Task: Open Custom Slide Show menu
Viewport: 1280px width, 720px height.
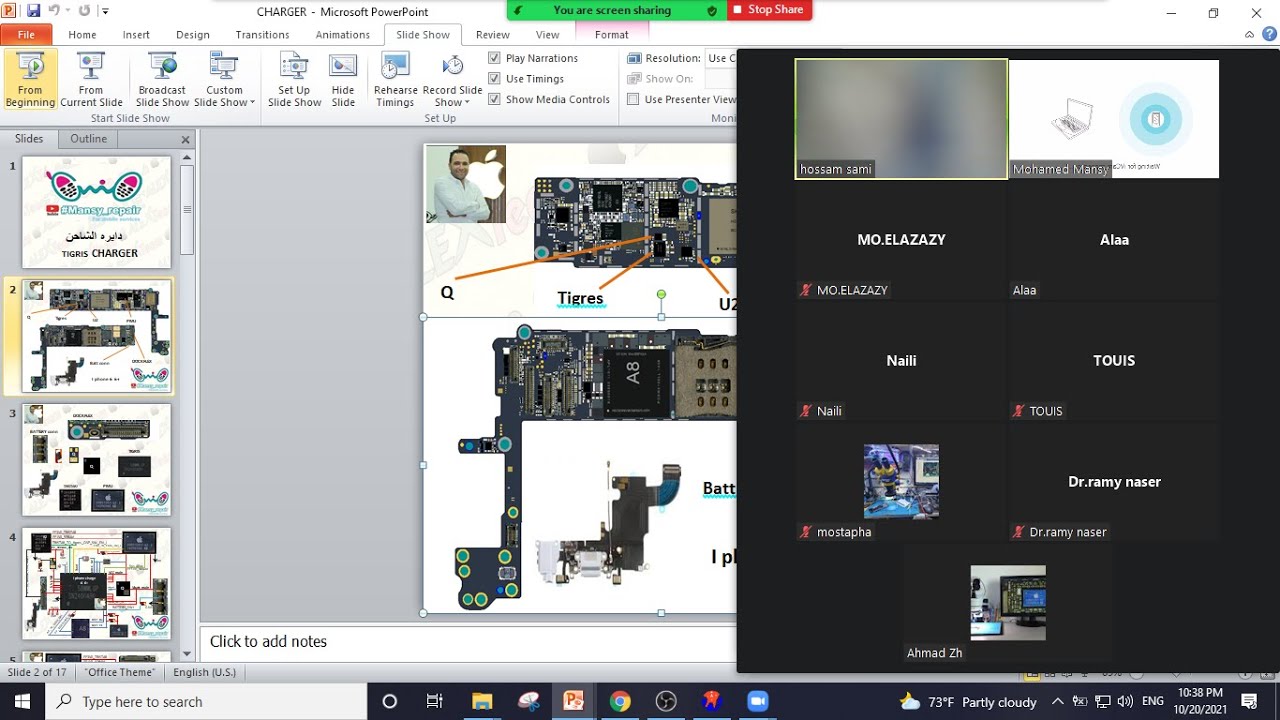Action: (x=224, y=80)
